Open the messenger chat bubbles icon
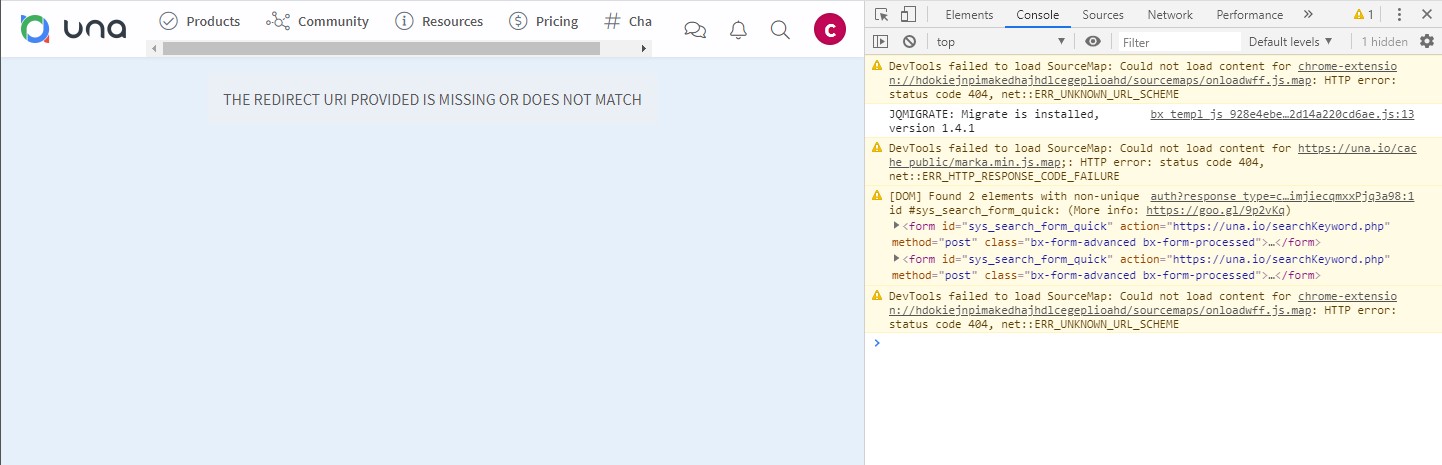The width and height of the screenshot is (1442, 465). (695, 30)
